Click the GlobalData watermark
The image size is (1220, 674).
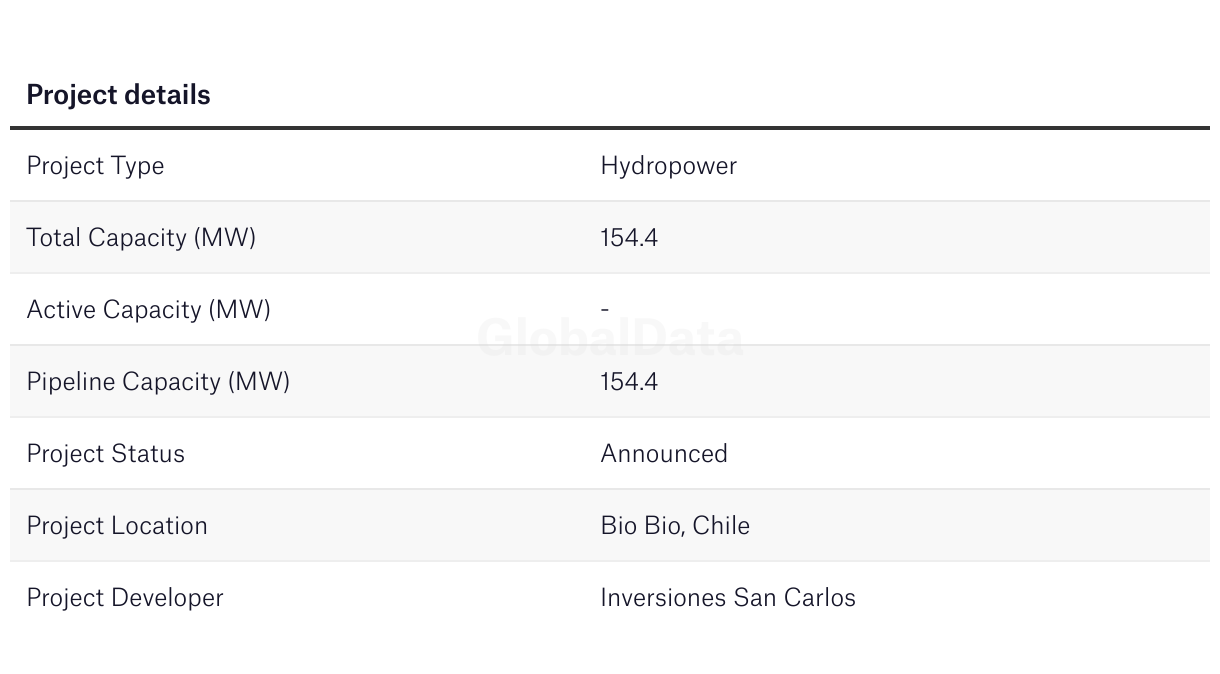610,338
